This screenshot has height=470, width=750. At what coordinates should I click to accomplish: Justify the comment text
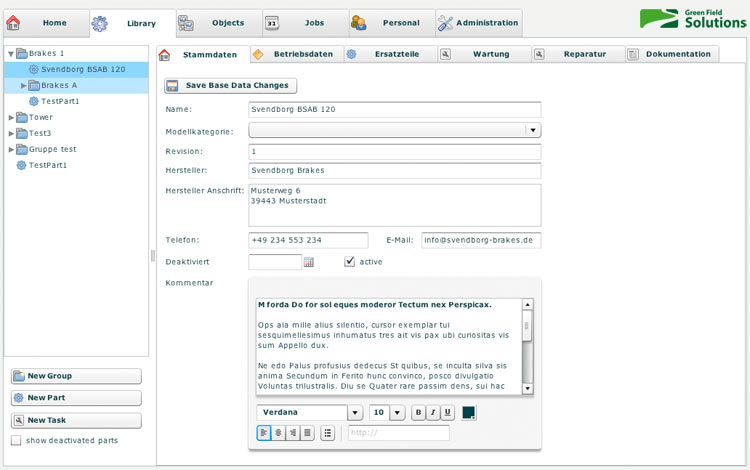307,433
